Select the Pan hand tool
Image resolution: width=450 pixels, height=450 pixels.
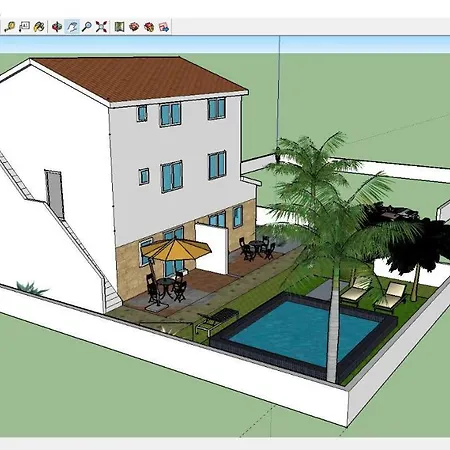click(x=72, y=27)
